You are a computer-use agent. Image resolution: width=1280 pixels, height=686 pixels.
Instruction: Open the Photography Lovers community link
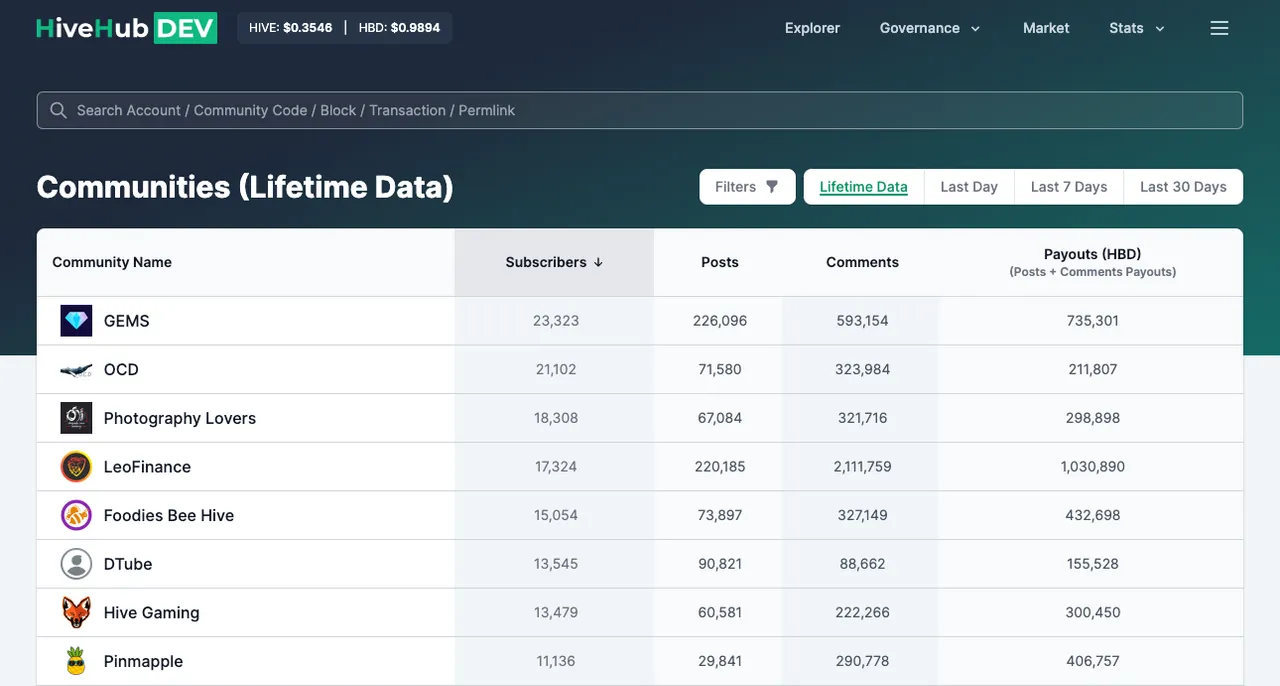pos(180,418)
